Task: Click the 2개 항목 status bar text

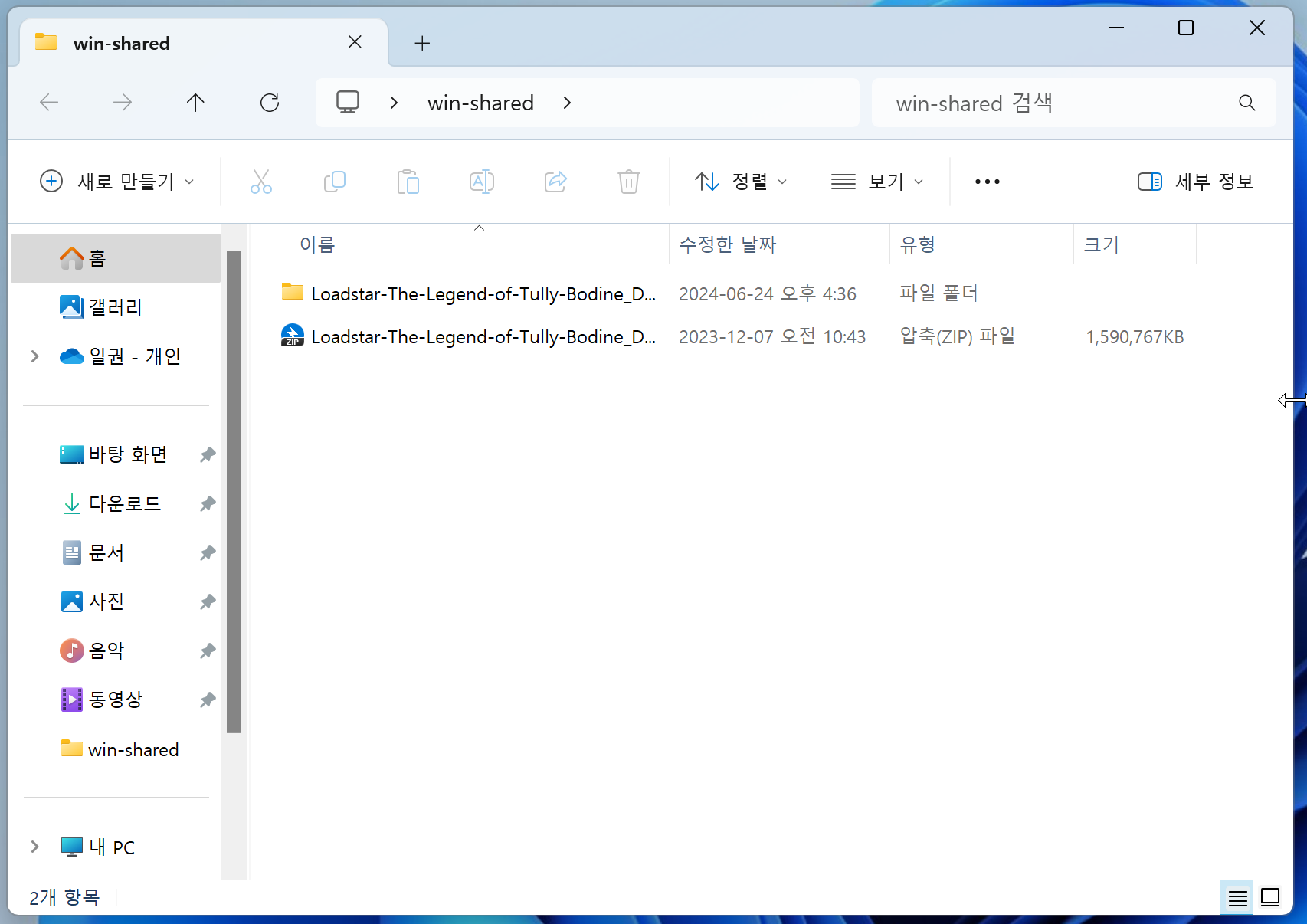Action: [x=64, y=897]
